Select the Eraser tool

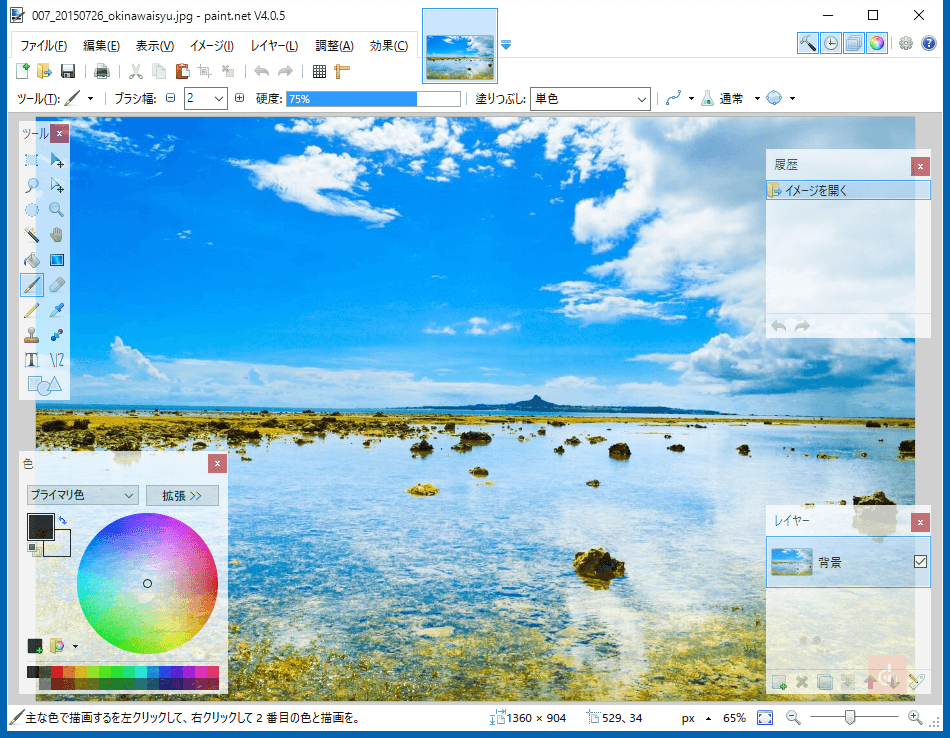[x=57, y=285]
